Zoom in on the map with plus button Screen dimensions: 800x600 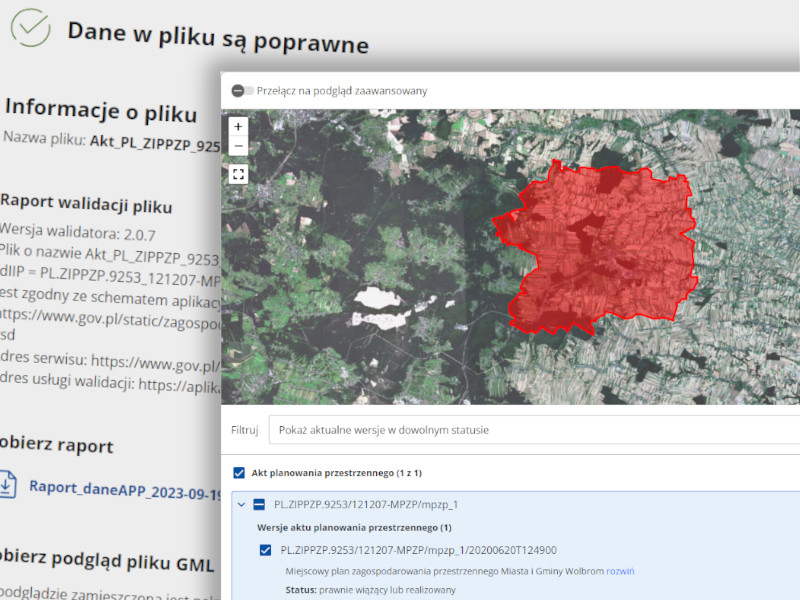point(238,127)
